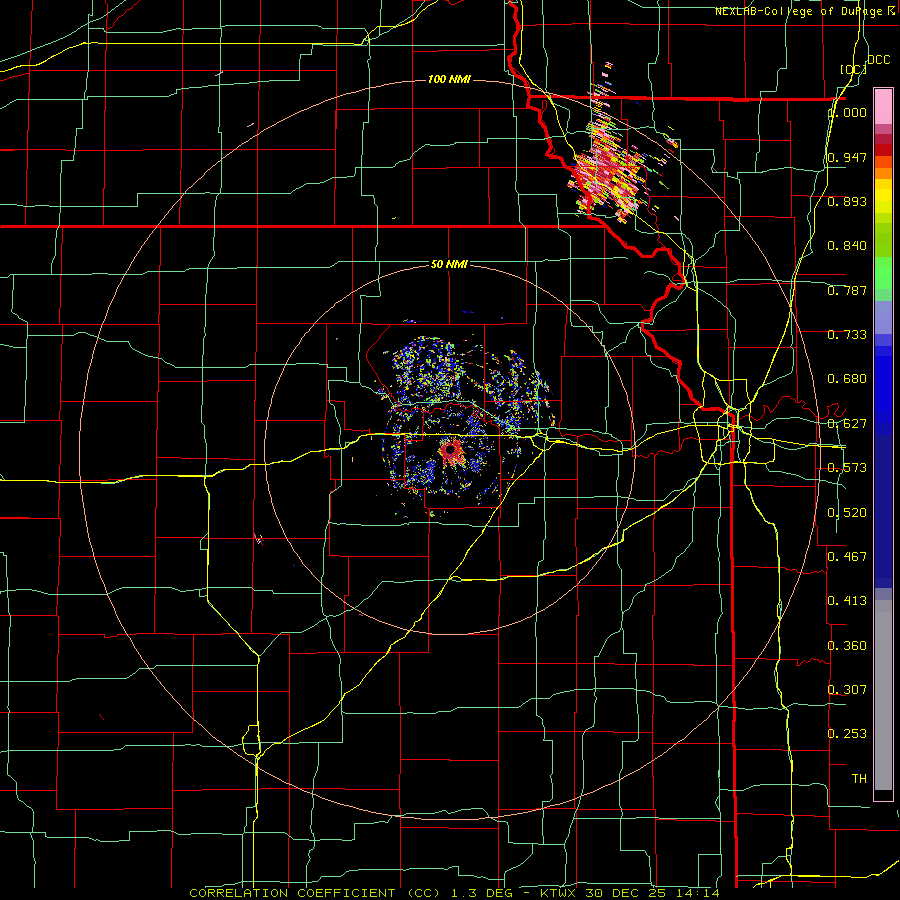Image resolution: width=900 pixels, height=900 pixels.
Task: Click the 100 NMI range ring label
Action: (449, 79)
